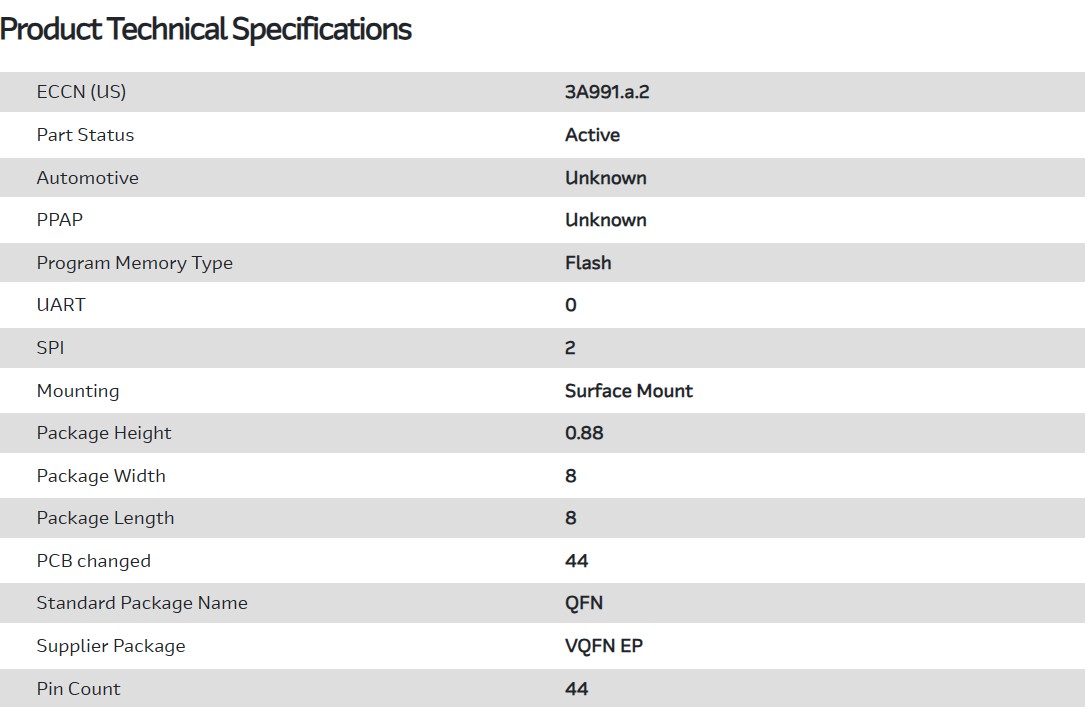Select the Package Length label
This screenshot has width=1085, height=707.
105,518
